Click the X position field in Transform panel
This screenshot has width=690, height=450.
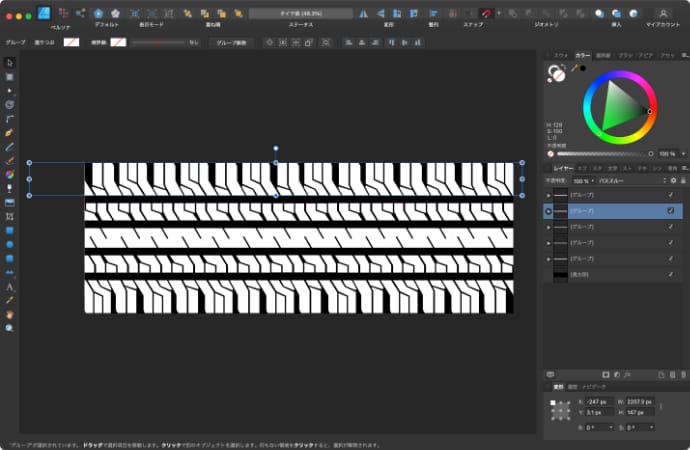tap(601, 400)
